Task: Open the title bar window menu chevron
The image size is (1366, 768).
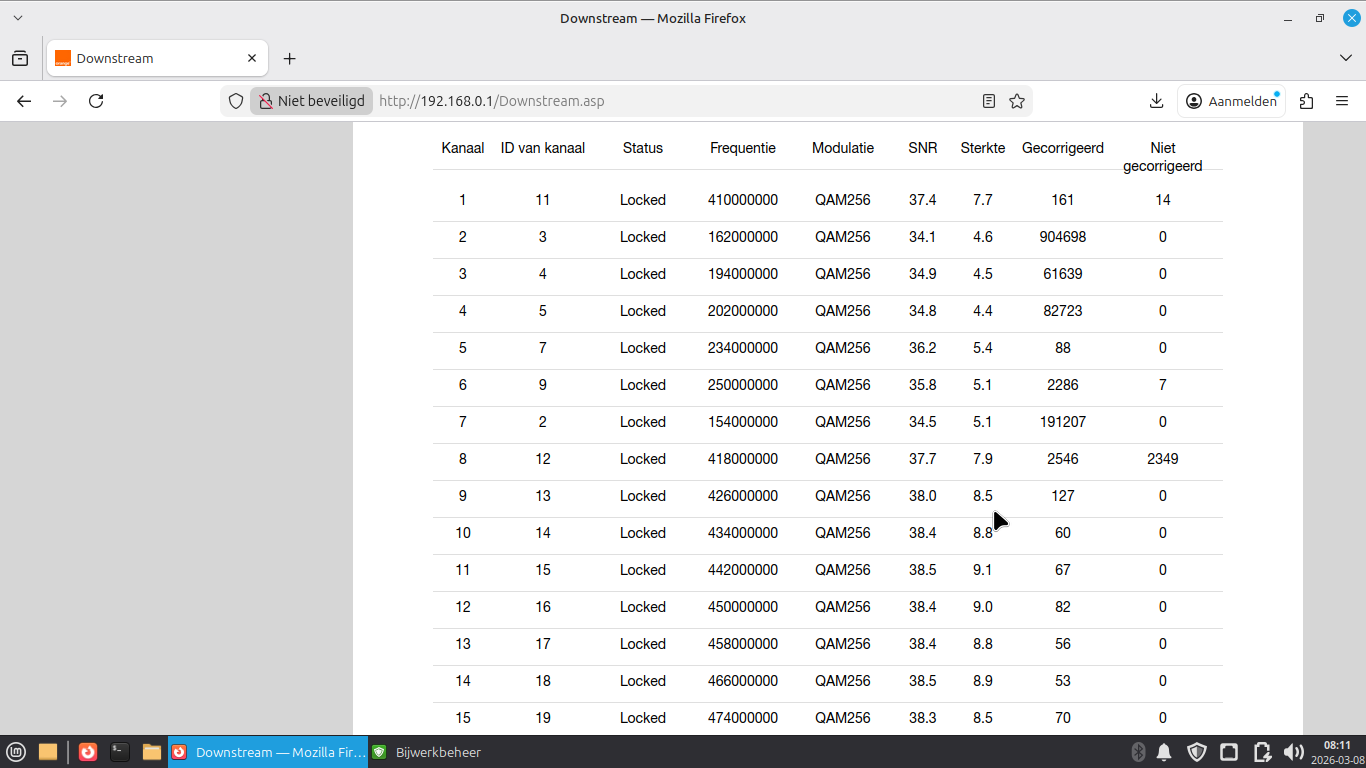Action: pos(17,18)
